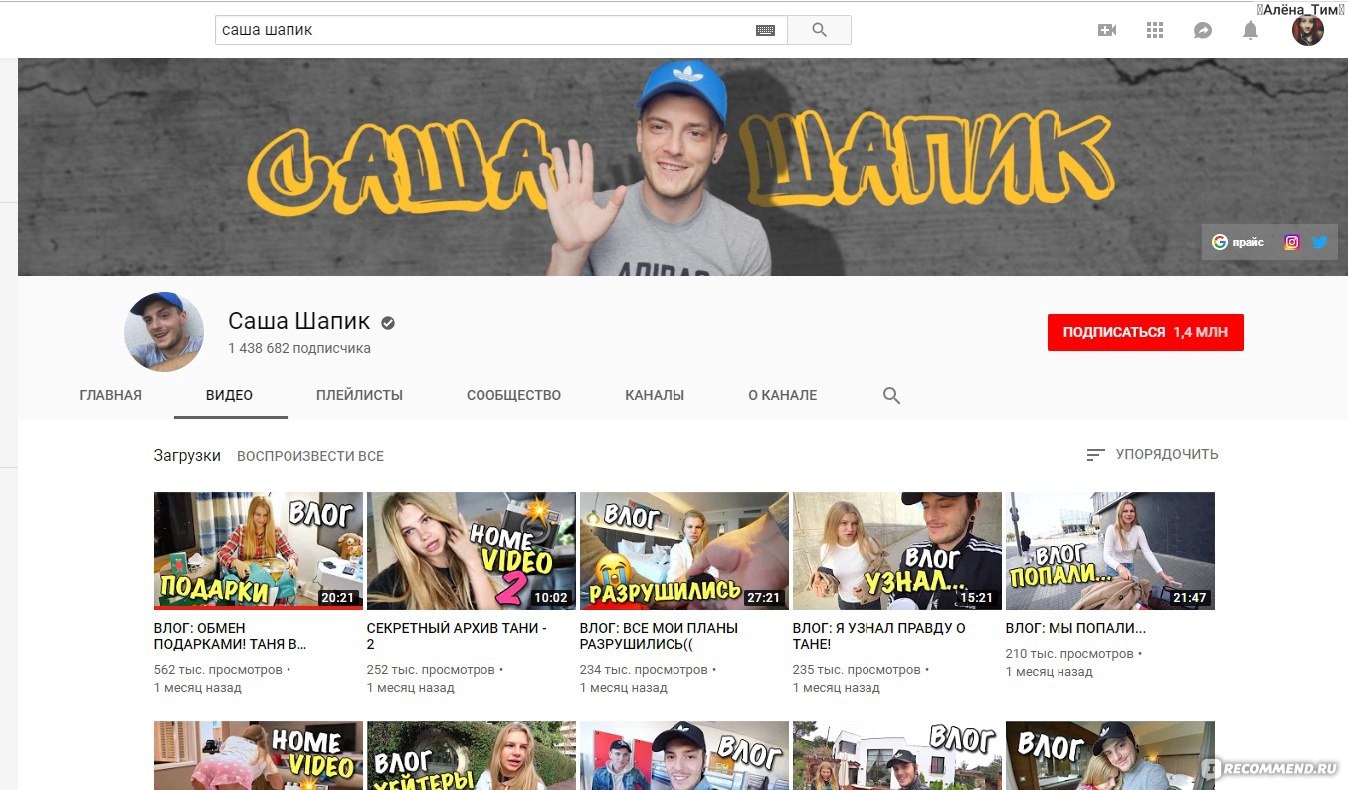This screenshot has width=1348, height=790.
Task: Click the Instagram link icon on banner
Action: coord(1291,242)
